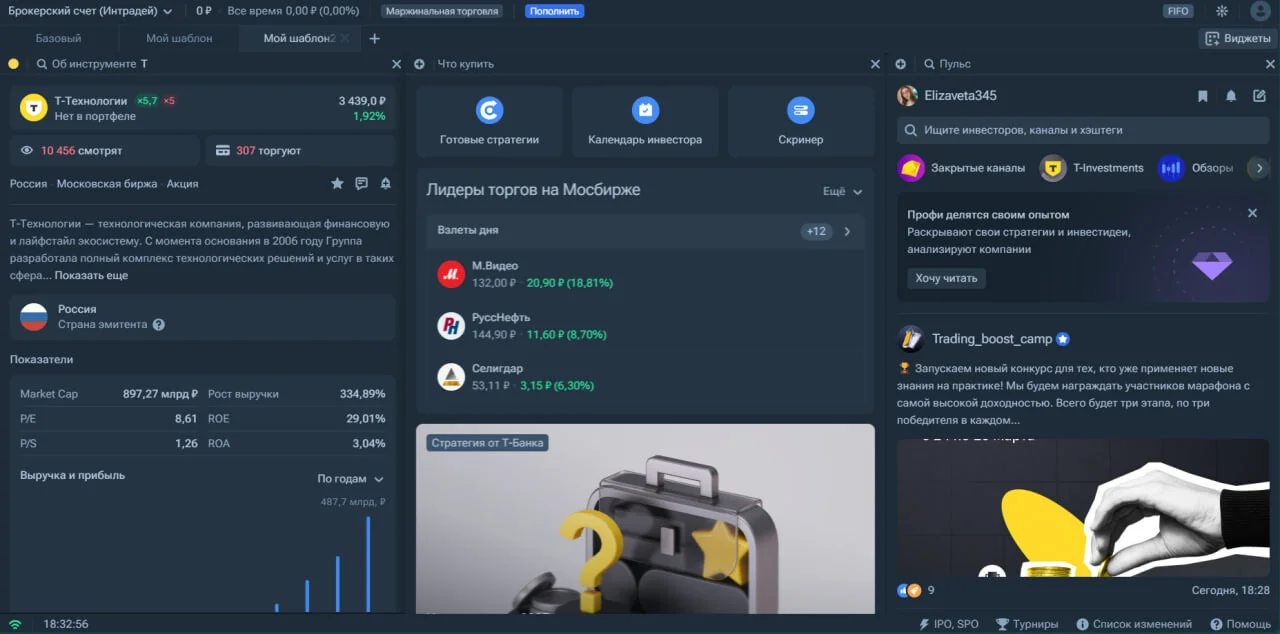Viewport: 1280px width, 634px height.
Task: Select the РуссНефть row
Action: click(x=645, y=325)
